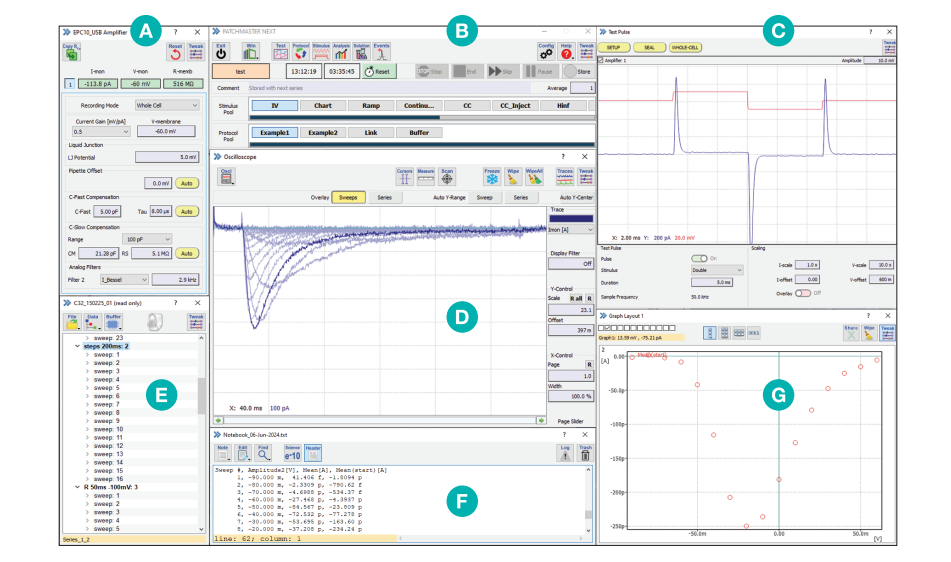
Task: Click the dark blue Trace color swatch
Action: (x=571, y=219)
